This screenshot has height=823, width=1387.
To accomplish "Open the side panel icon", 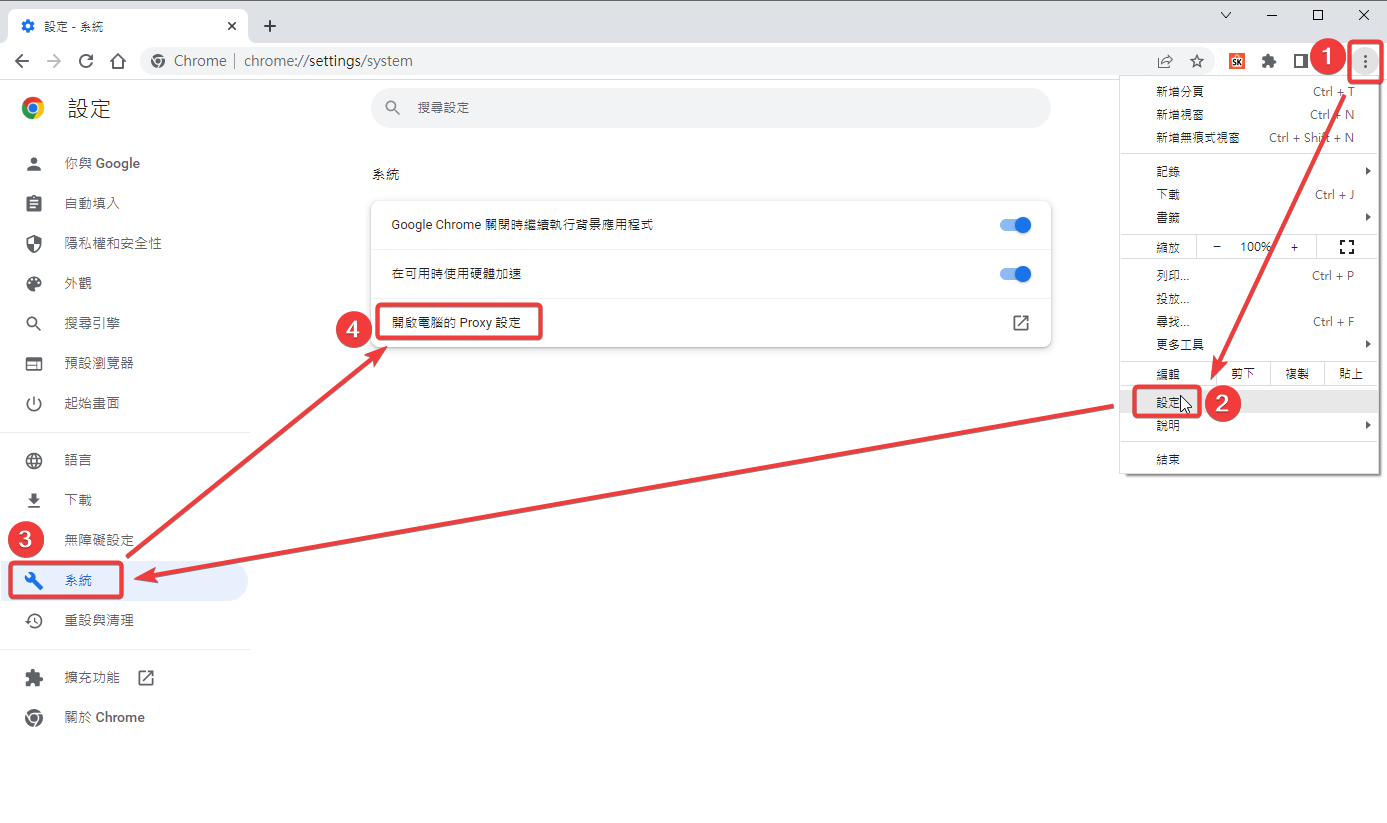I will [x=1300, y=61].
